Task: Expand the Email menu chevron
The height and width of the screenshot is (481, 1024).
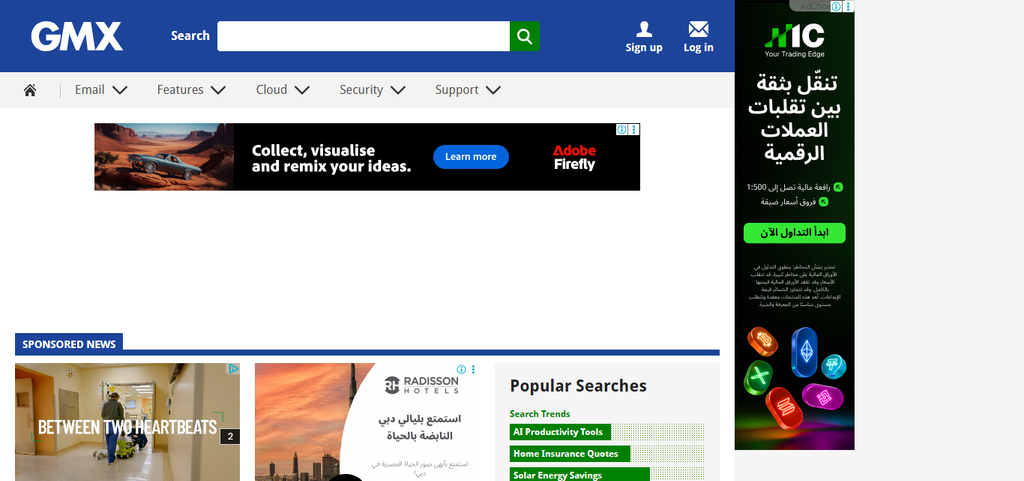Action: point(120,90)
